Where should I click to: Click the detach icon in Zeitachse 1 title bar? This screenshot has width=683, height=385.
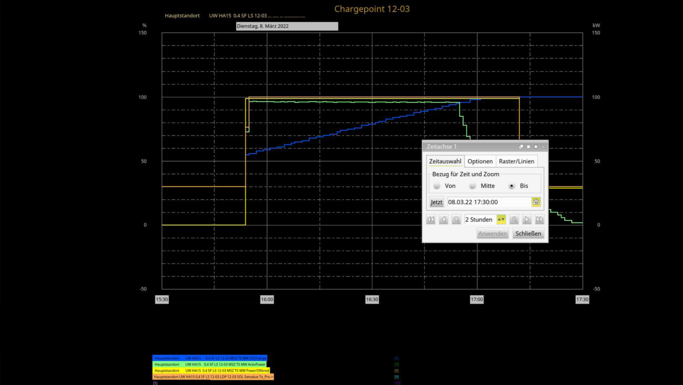point(521,147)
